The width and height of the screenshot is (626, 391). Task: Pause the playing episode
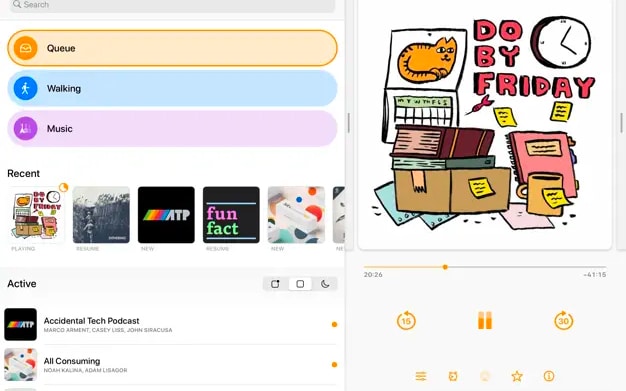click(x=485, y=320)
